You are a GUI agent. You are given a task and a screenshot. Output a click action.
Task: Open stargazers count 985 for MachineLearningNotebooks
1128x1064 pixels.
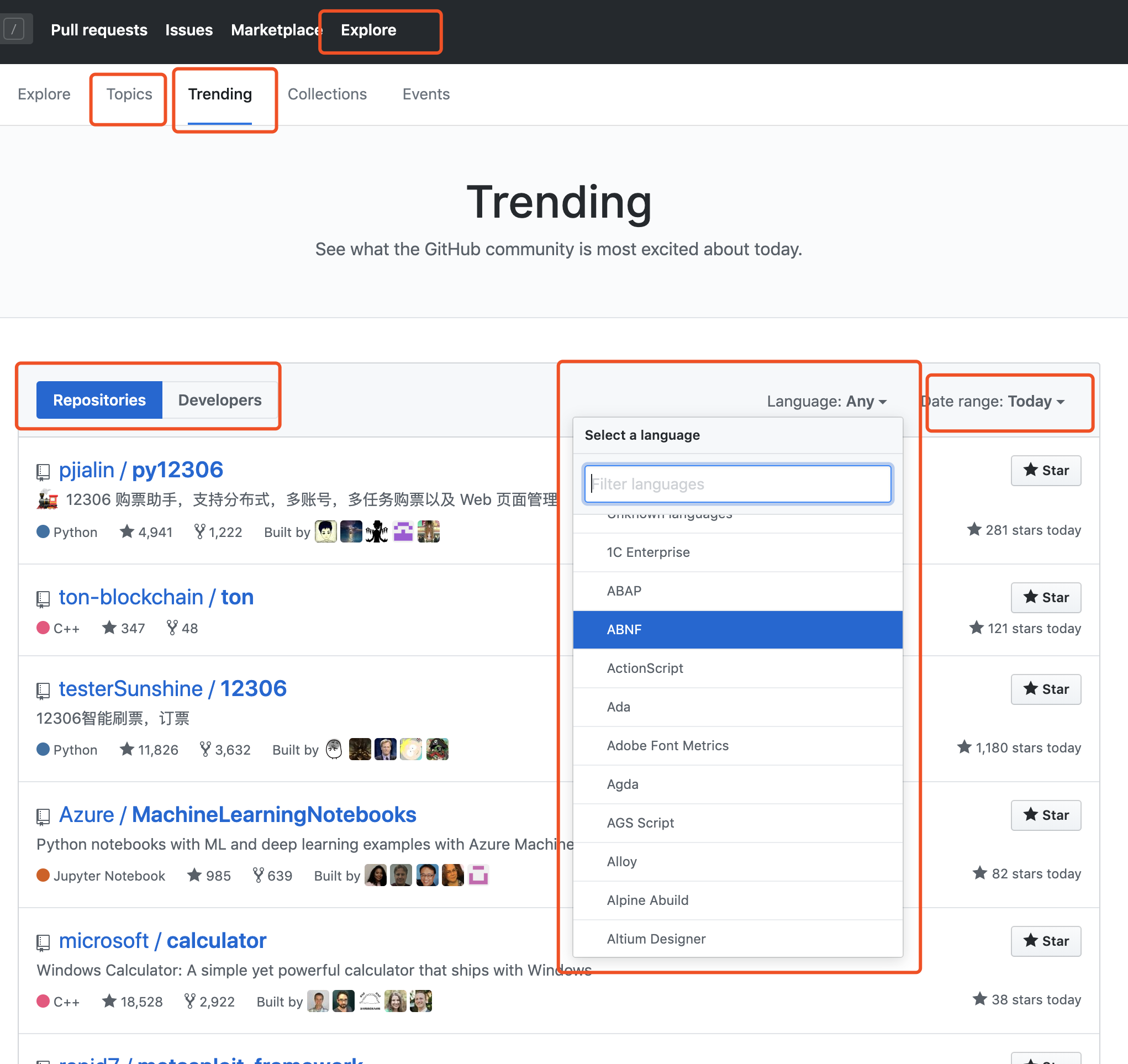209,875
